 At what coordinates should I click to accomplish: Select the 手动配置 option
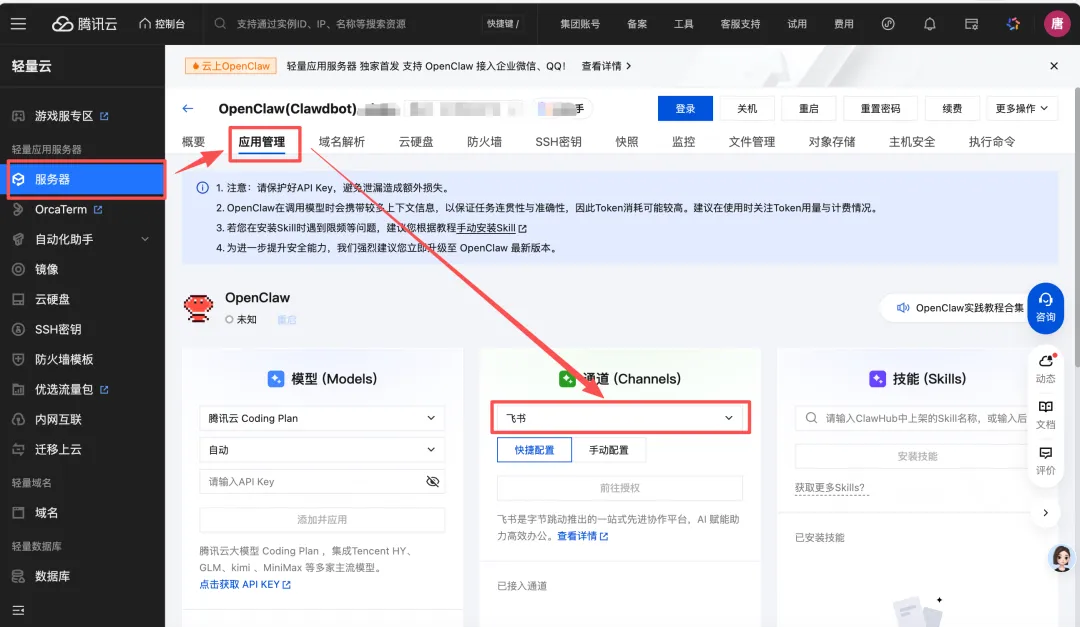[609, 450]
